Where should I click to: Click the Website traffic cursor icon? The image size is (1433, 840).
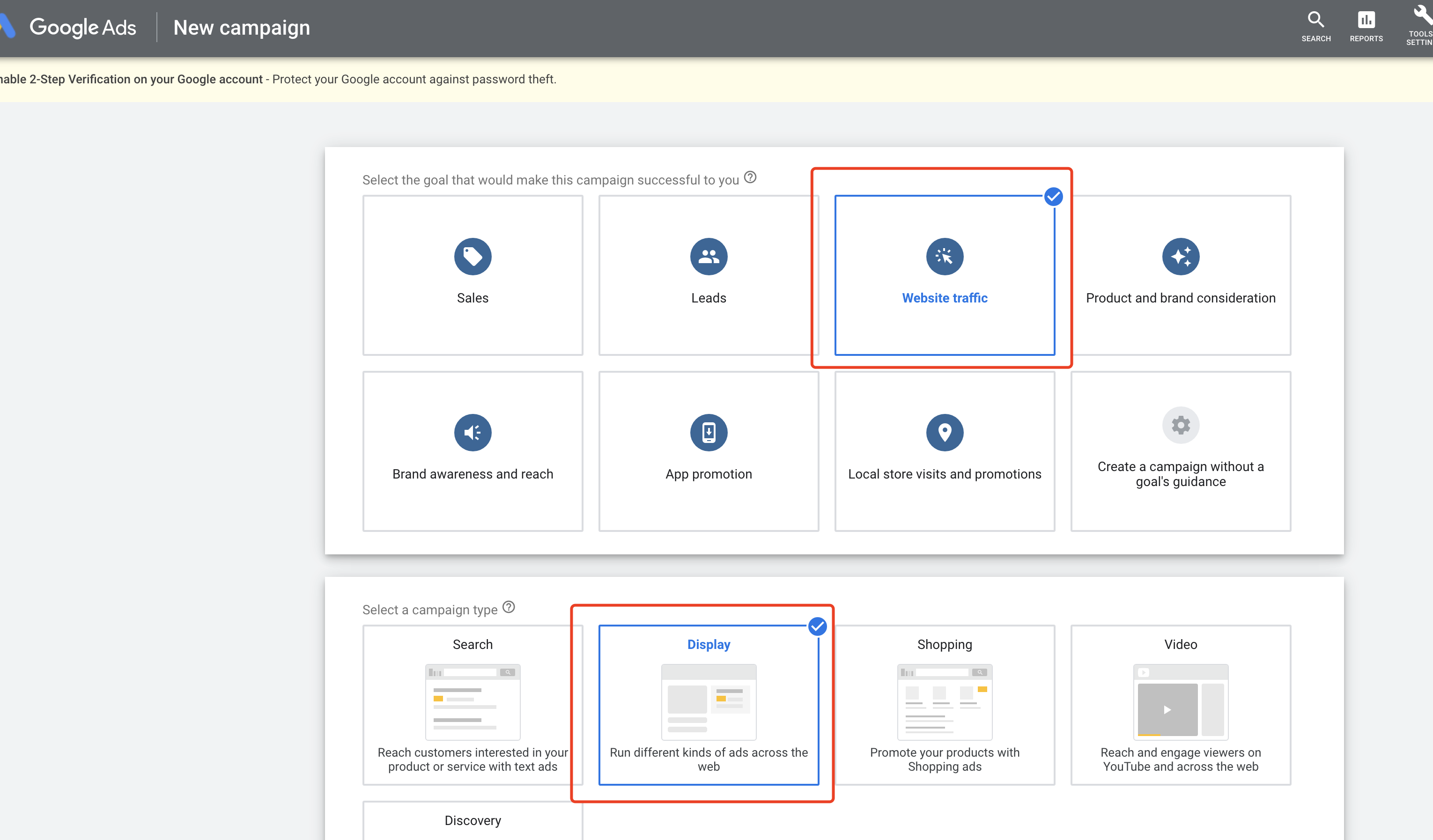pos(945,257)
